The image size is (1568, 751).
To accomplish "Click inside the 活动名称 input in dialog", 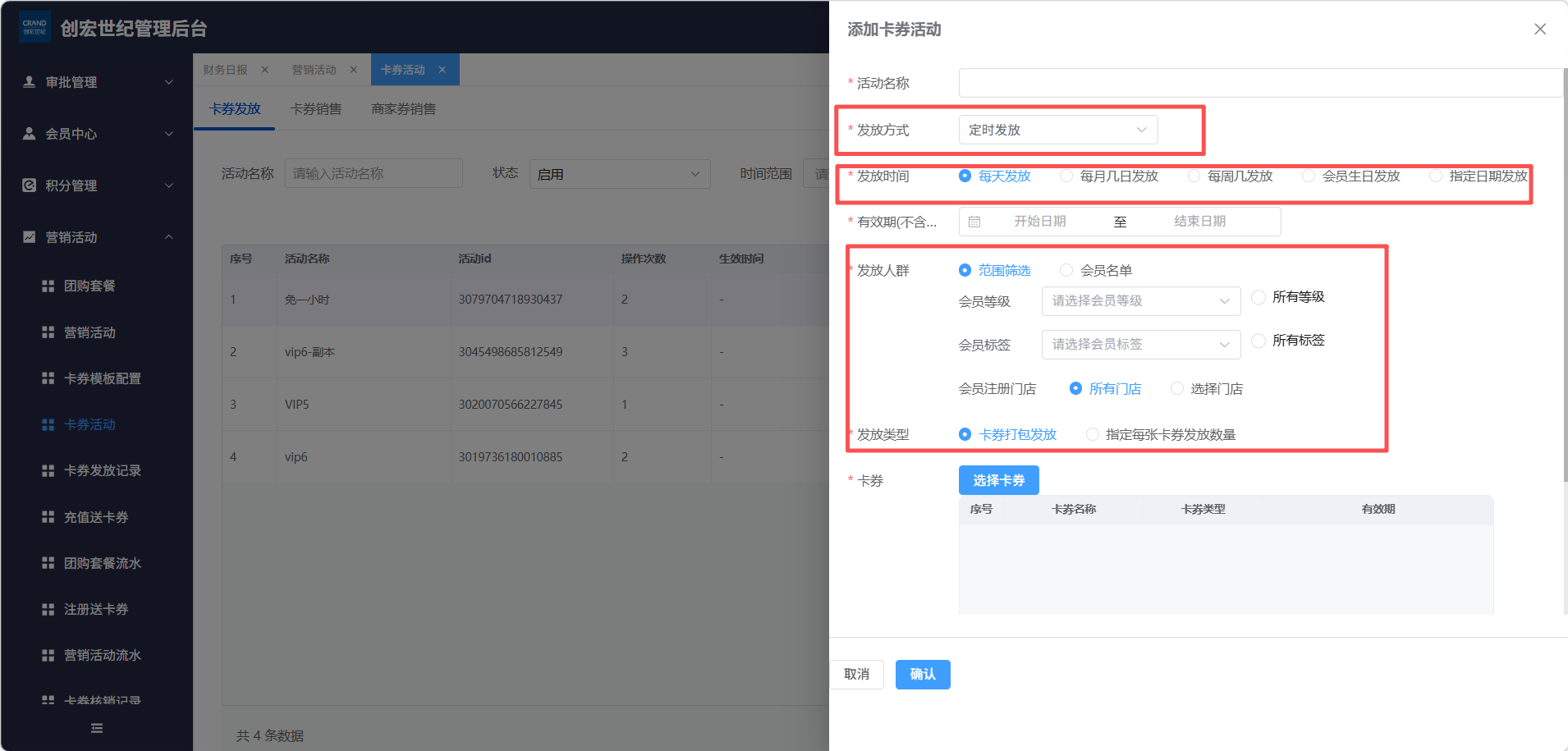I will click(1259, 83).
